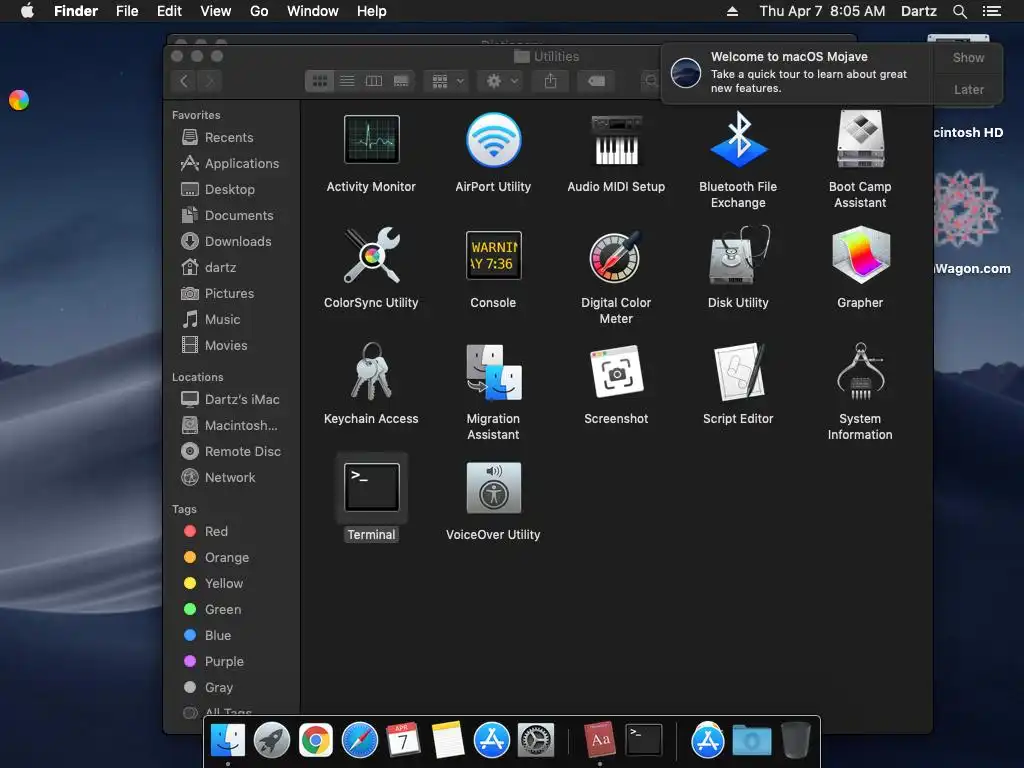The height and width of the screenshot is (768, 1024).
Task: Click Show on Mojave notification
Action: tap(968, 57)
